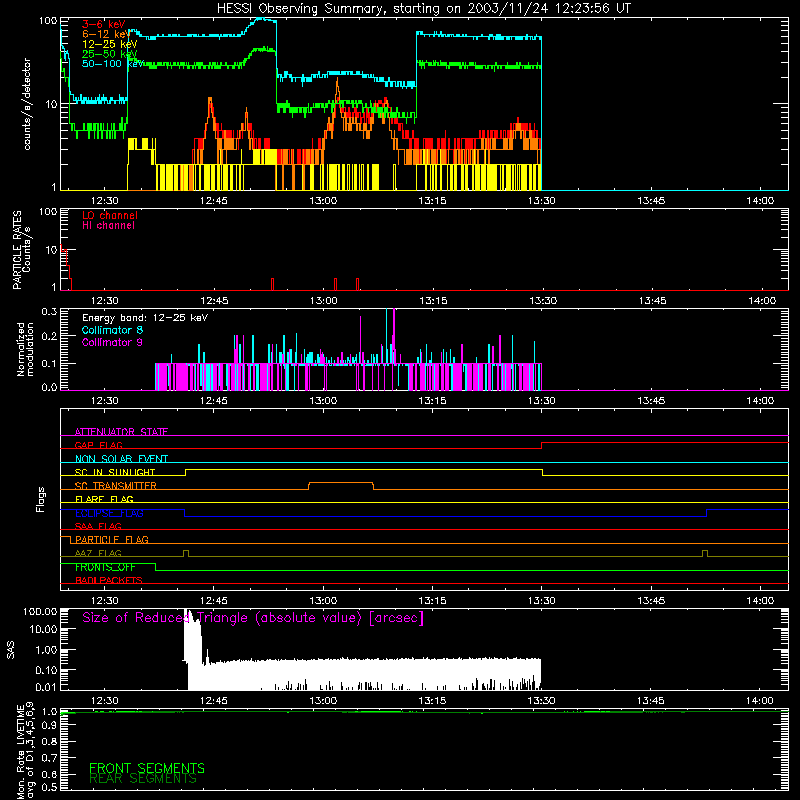Viewport: 800px width, 800px height.
Task: Click the 'Energy band: 12-25 keV' text
Action: click(x=144, y=318)
